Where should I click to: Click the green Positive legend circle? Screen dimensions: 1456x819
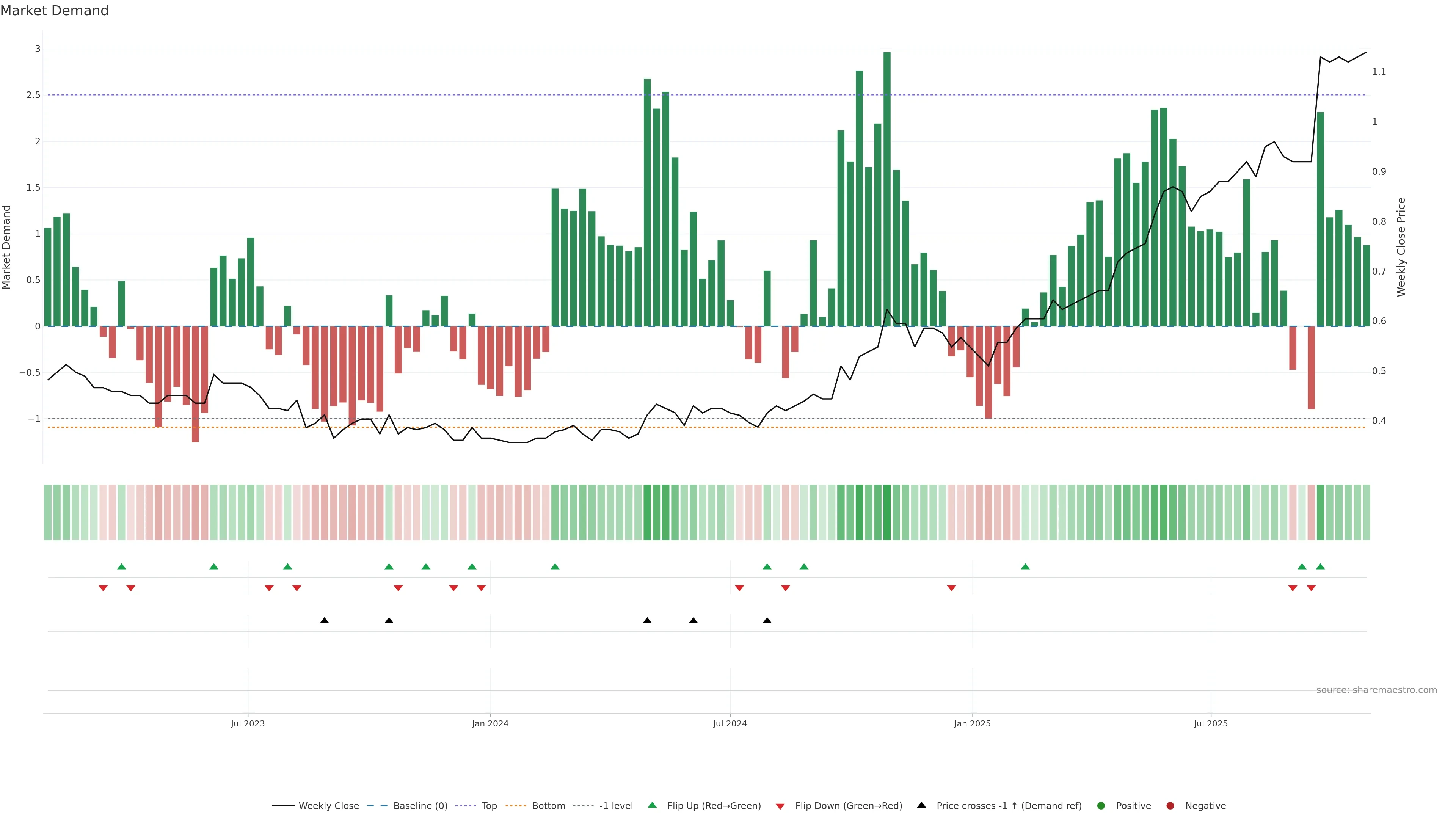tap(1100, 805)
